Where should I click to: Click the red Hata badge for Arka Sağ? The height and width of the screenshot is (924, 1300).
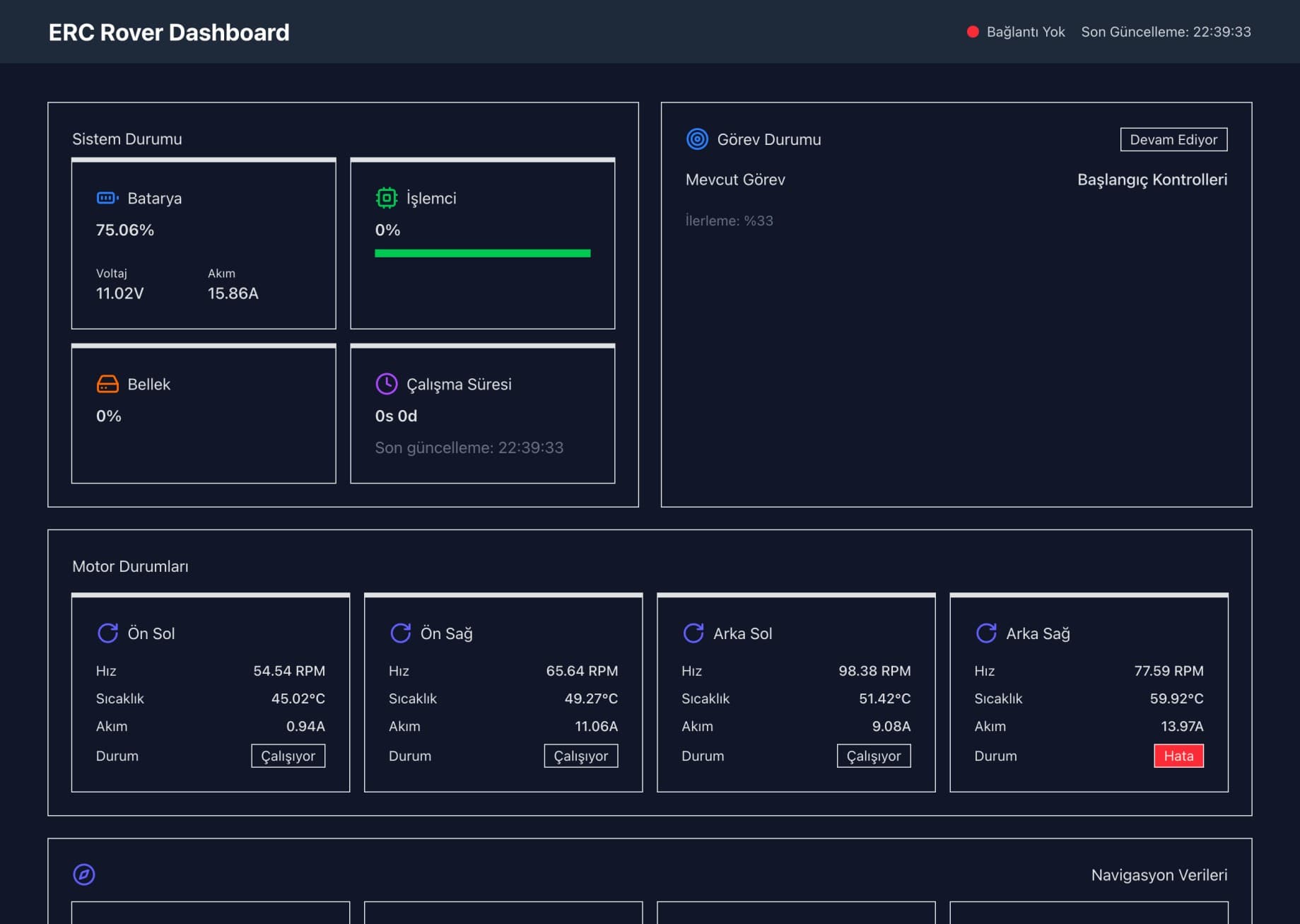[x=1178, y=756]
